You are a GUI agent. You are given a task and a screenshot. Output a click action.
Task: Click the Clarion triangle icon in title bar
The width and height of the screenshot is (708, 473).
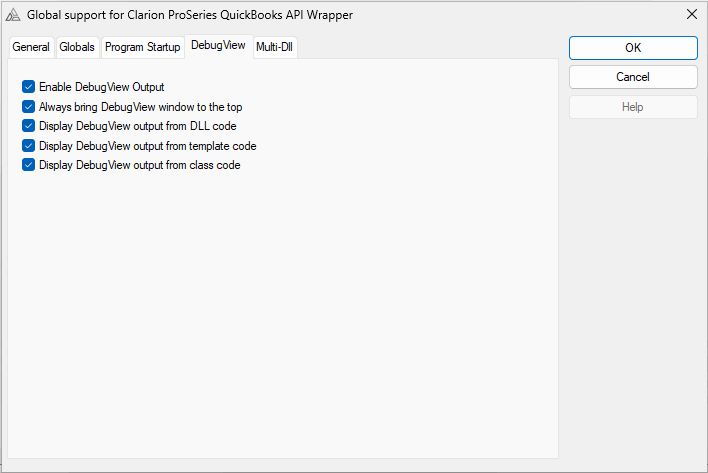13,15
